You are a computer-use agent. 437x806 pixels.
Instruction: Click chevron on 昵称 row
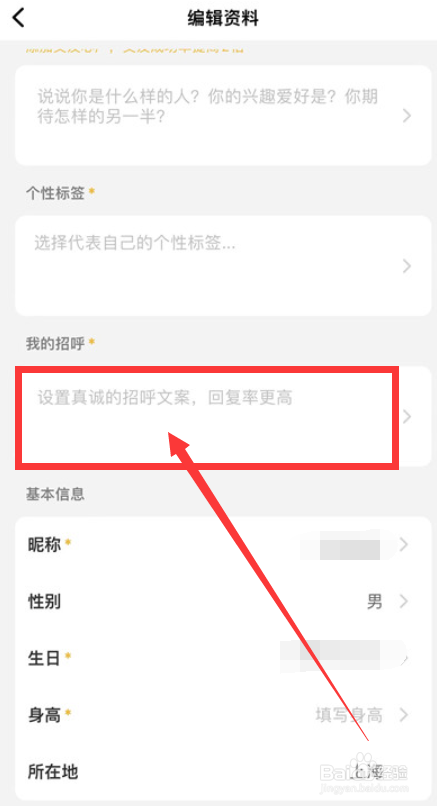pos(404,544)
